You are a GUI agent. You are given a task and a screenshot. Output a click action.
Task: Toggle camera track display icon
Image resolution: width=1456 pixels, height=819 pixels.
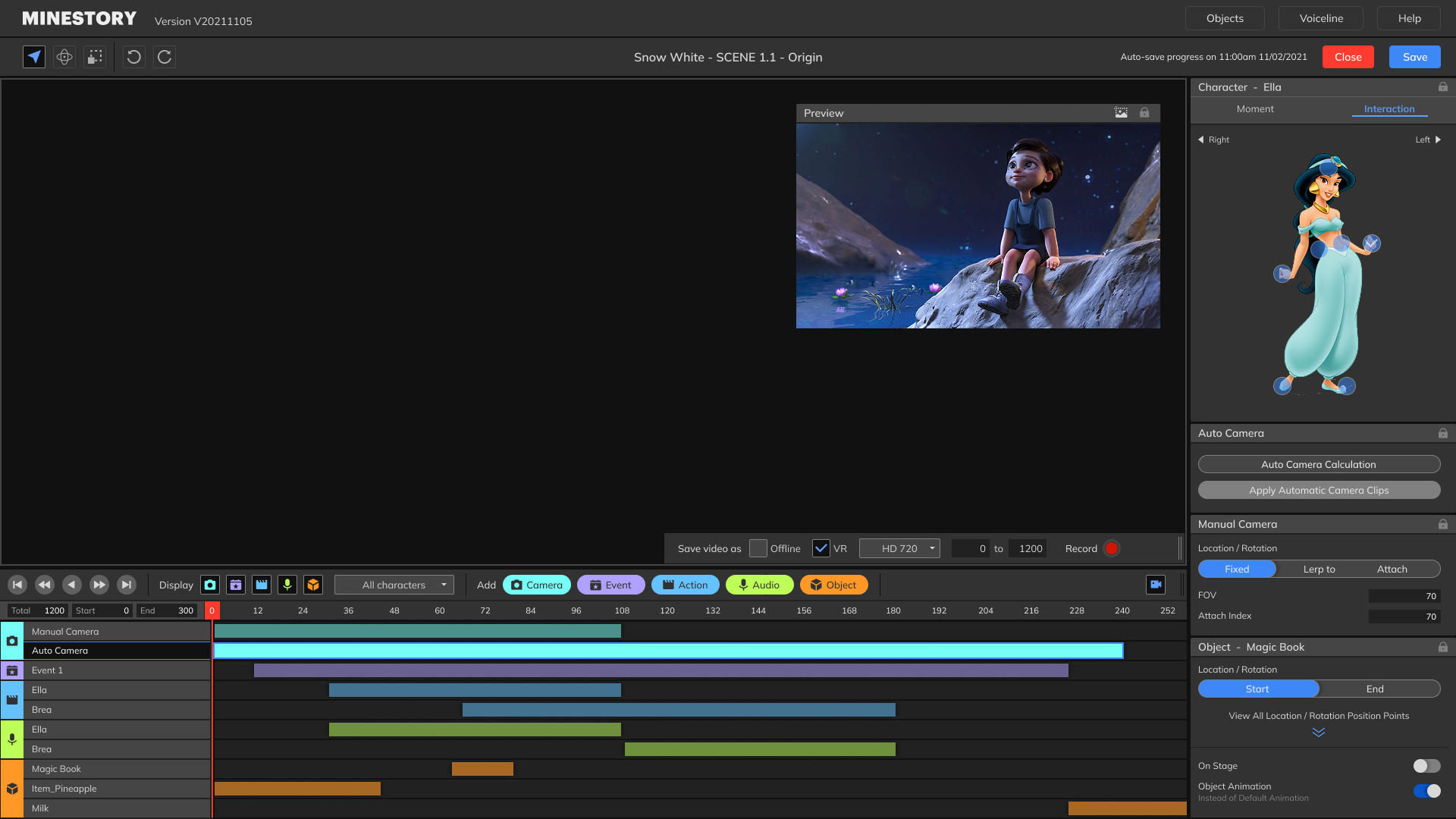coord(210,585)
